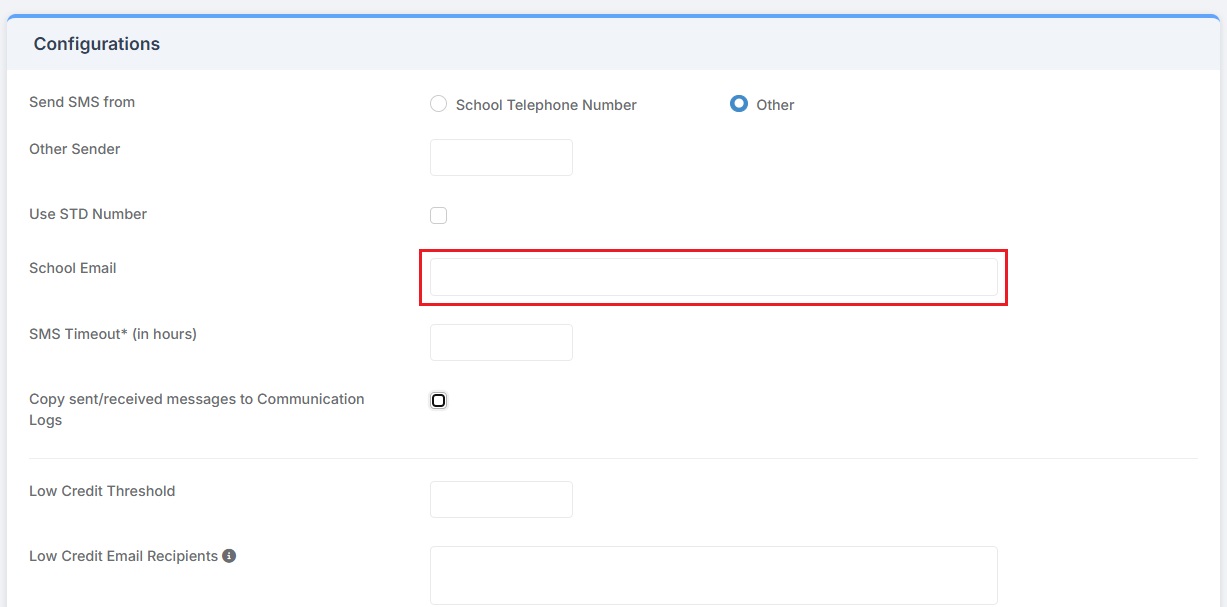Click into the School Email input box
The image size is (1227, 607).
[x=713, y=277]
